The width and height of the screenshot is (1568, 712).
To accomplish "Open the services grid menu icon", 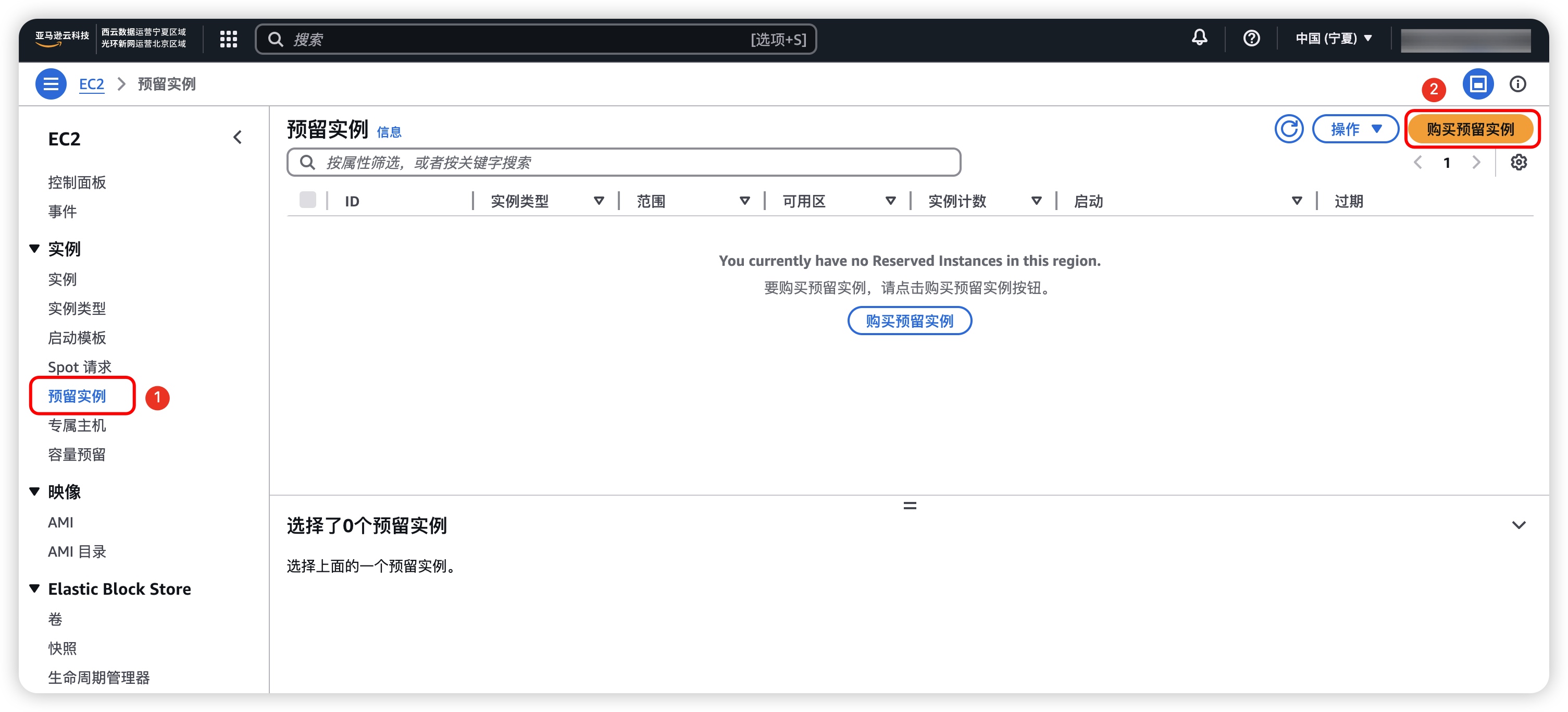I will 228,39.
